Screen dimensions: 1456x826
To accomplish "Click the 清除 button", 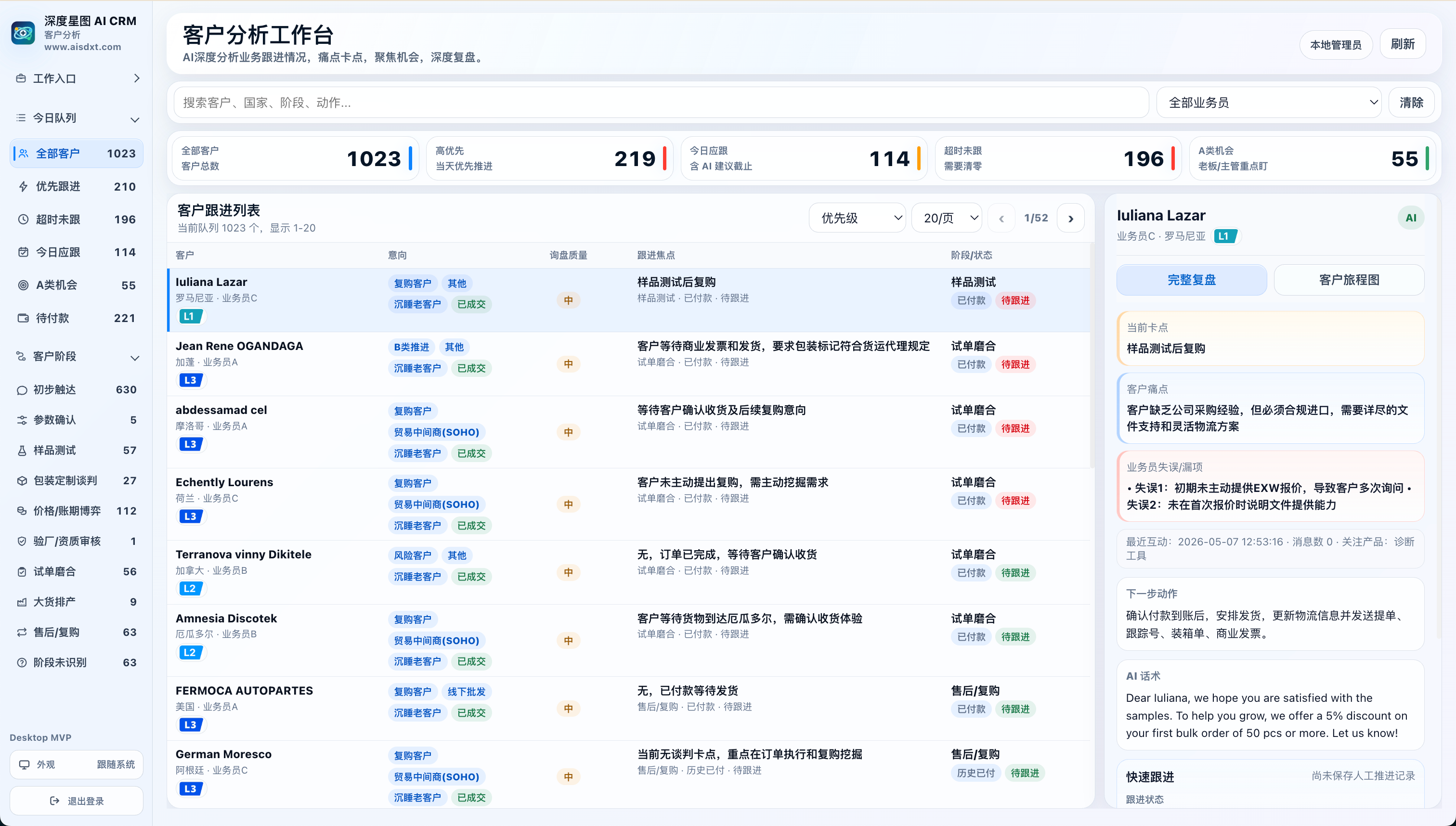I will pyautogui.click(x=1411, y=103).
